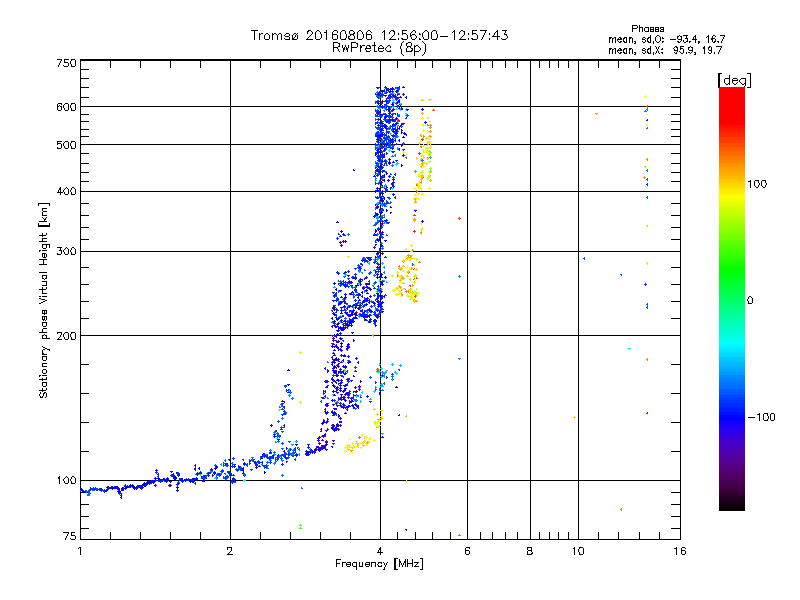Click the colorbar label '-100'

pos(761,417)
